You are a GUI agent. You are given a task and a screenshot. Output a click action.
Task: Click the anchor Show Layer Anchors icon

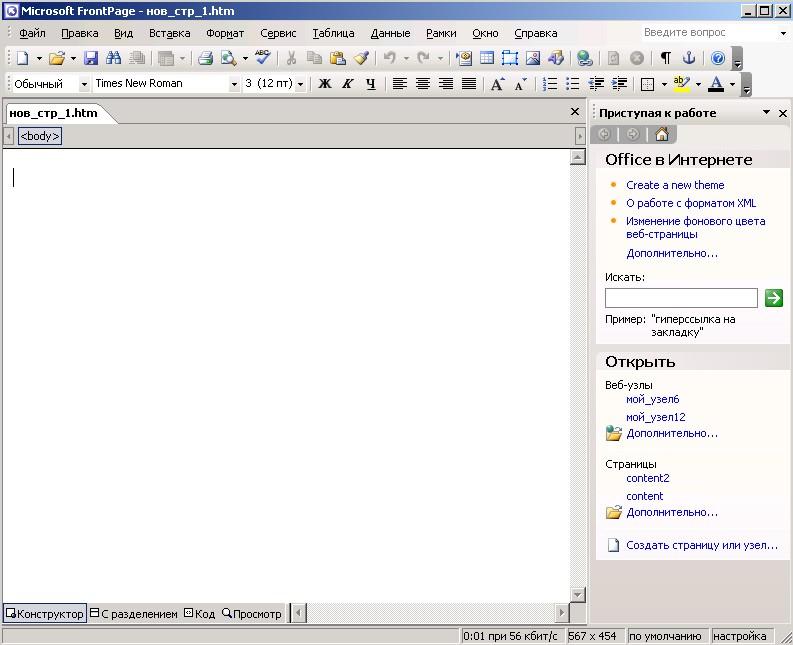coord(689,58)
